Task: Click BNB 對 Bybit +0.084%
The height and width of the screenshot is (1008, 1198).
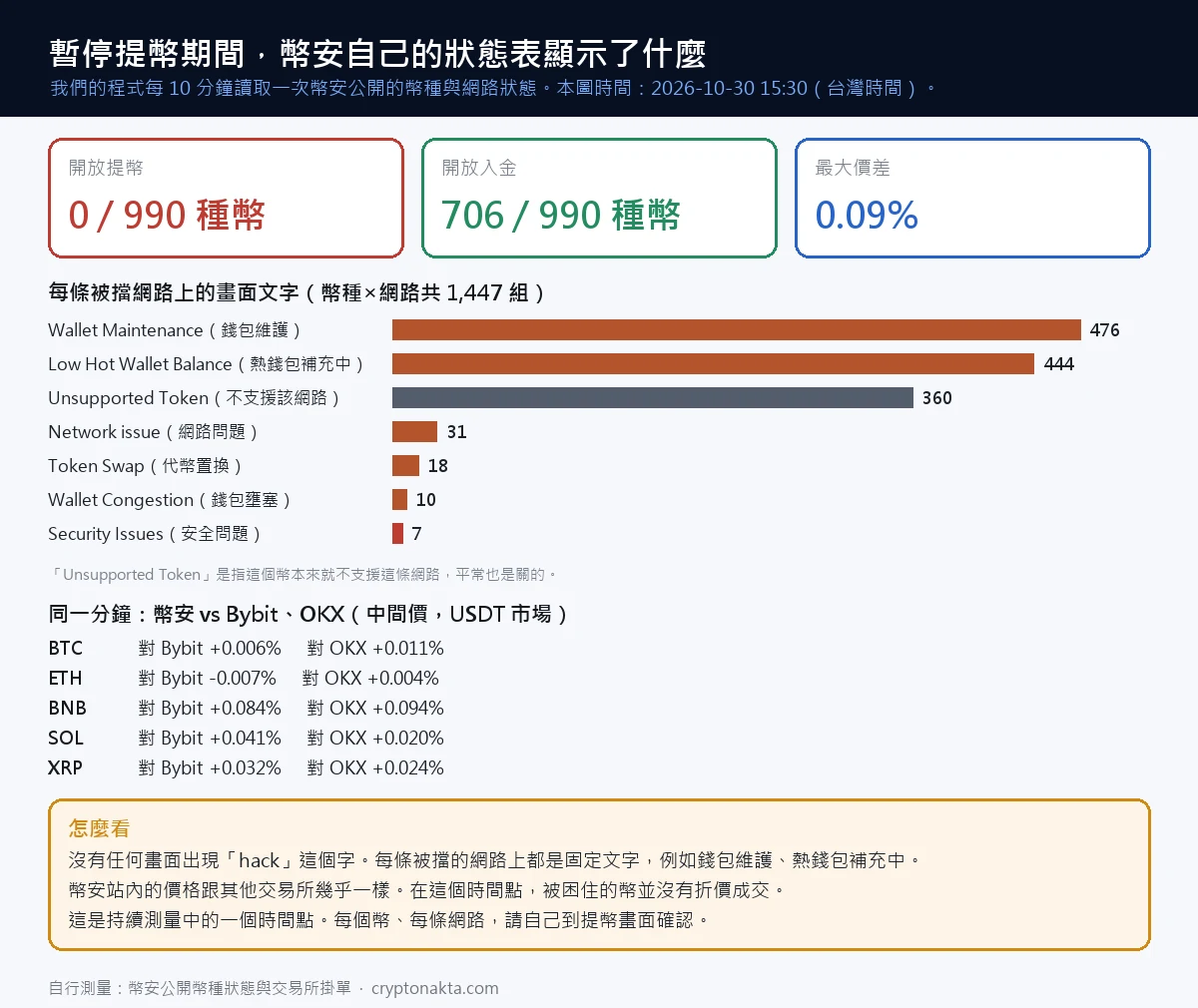Action: point(210,709)
